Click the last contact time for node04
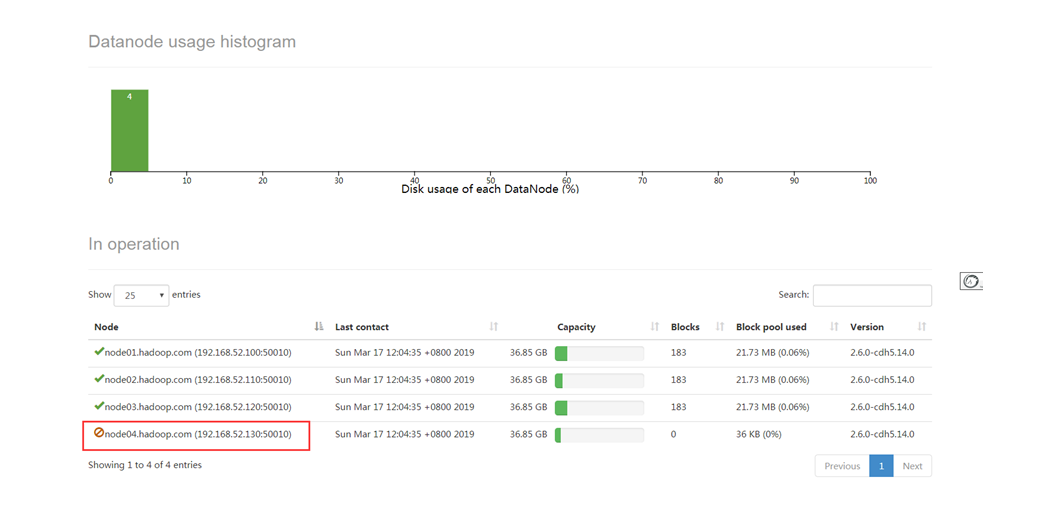This screenshot has height=515, width=1044. 404,434
